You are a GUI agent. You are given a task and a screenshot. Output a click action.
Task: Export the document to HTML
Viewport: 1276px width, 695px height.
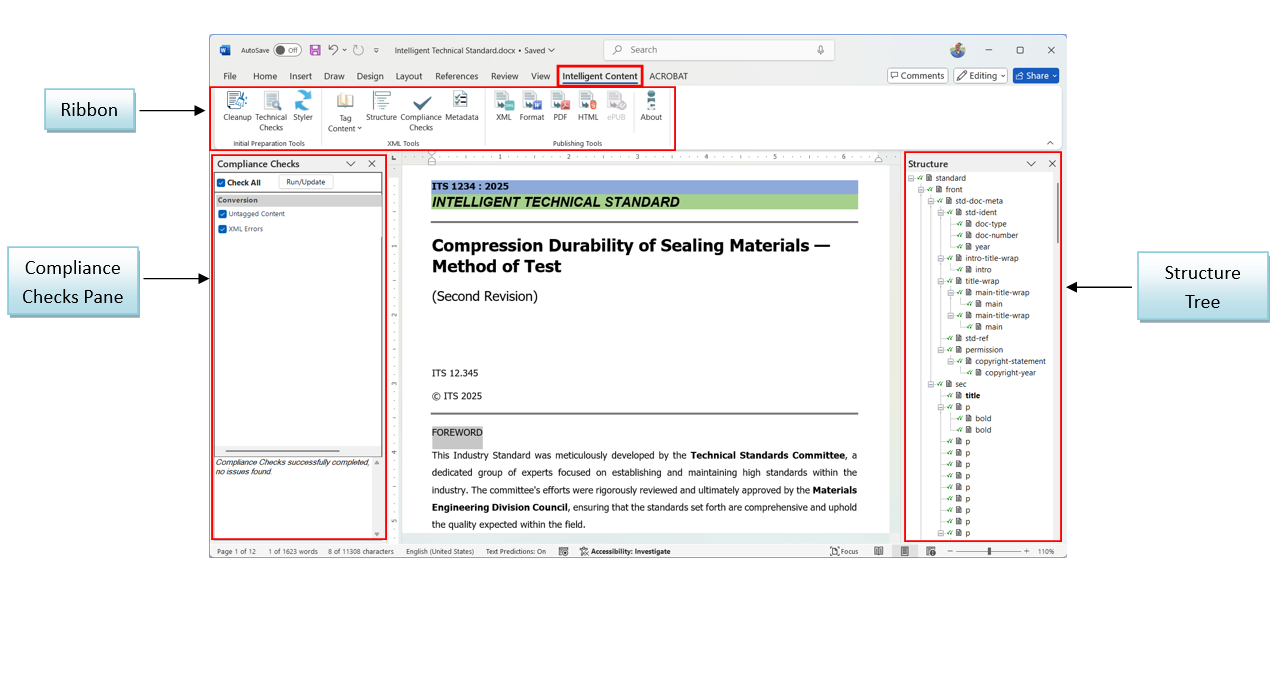tap(588, 107)
